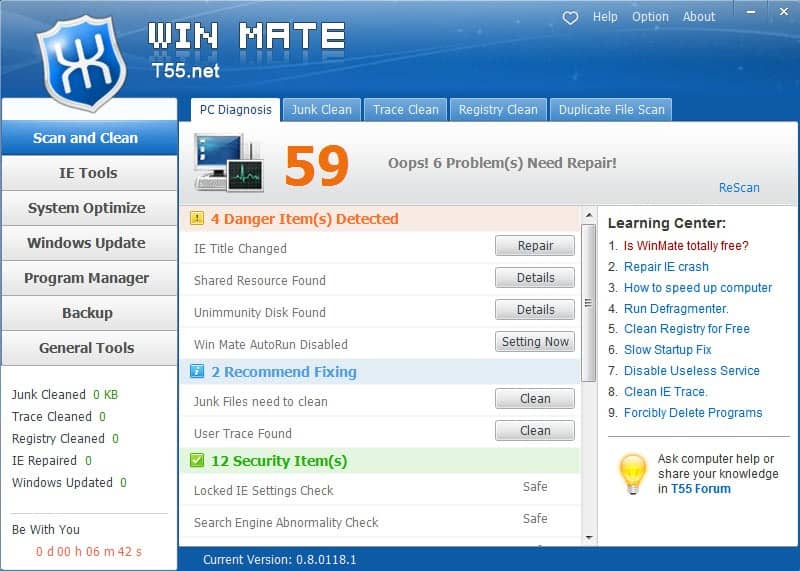
Task: Open IE Tools in sidebar
Action: (89, 173)
